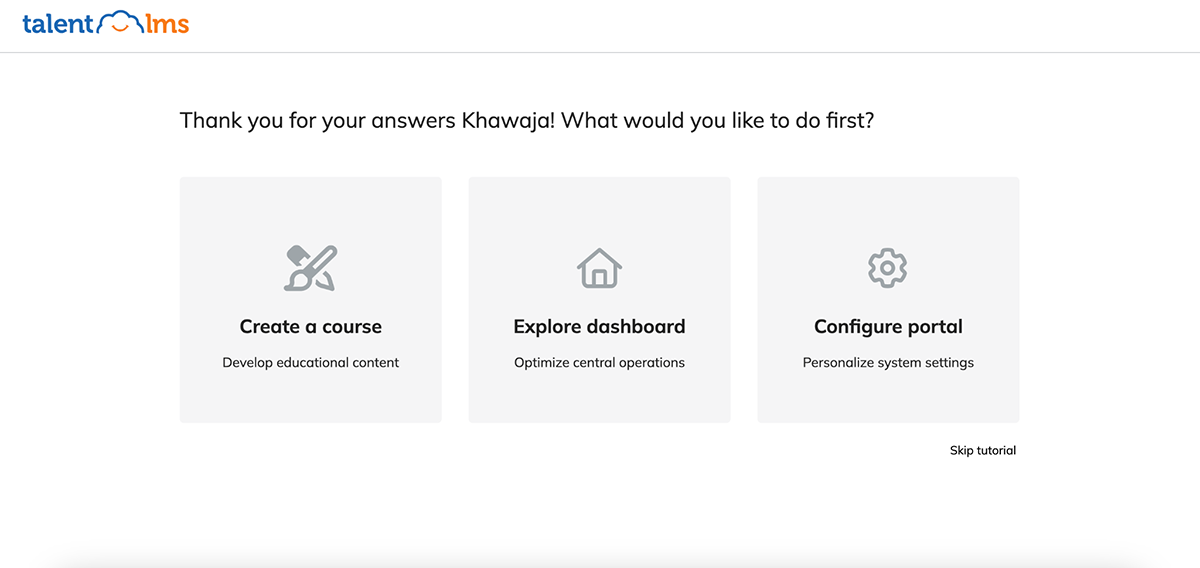
Task: Skip the tutorial
Action: click(x=982, y=451)
